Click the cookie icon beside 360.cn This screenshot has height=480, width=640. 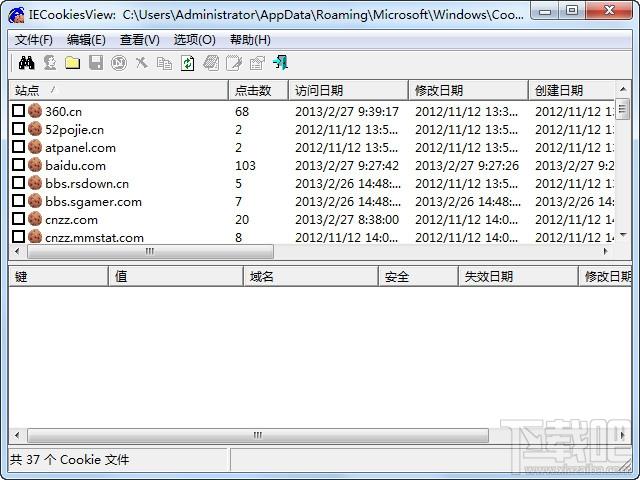[35, 111]
